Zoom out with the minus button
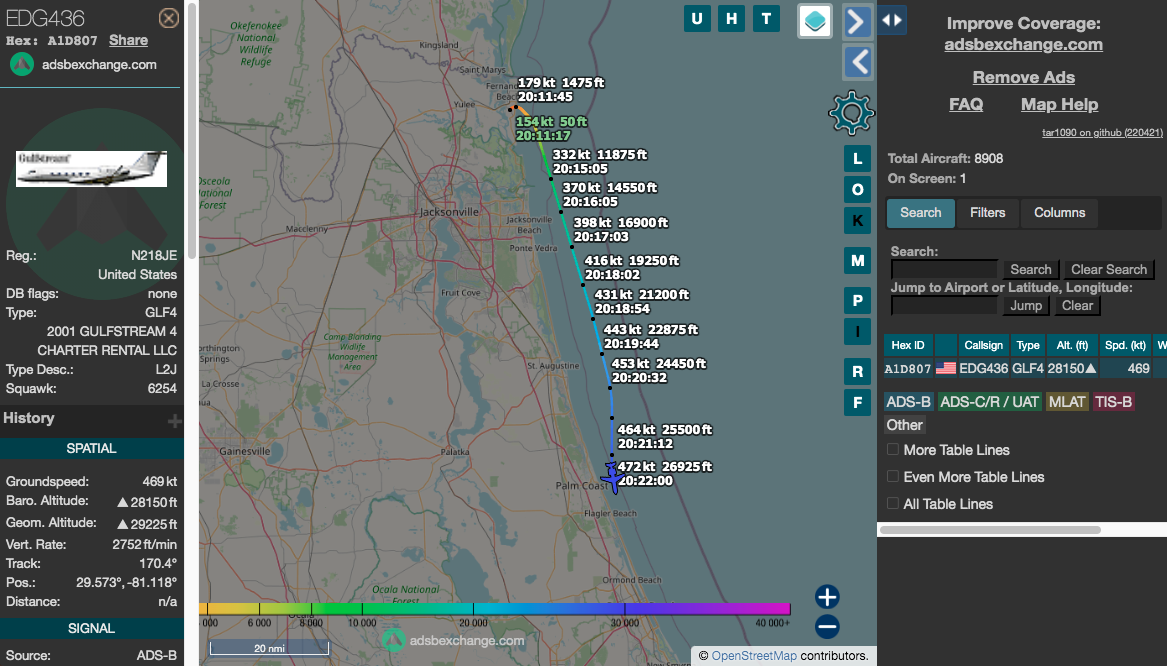This screenshot has width=1167, height=666. coord(827,627)
